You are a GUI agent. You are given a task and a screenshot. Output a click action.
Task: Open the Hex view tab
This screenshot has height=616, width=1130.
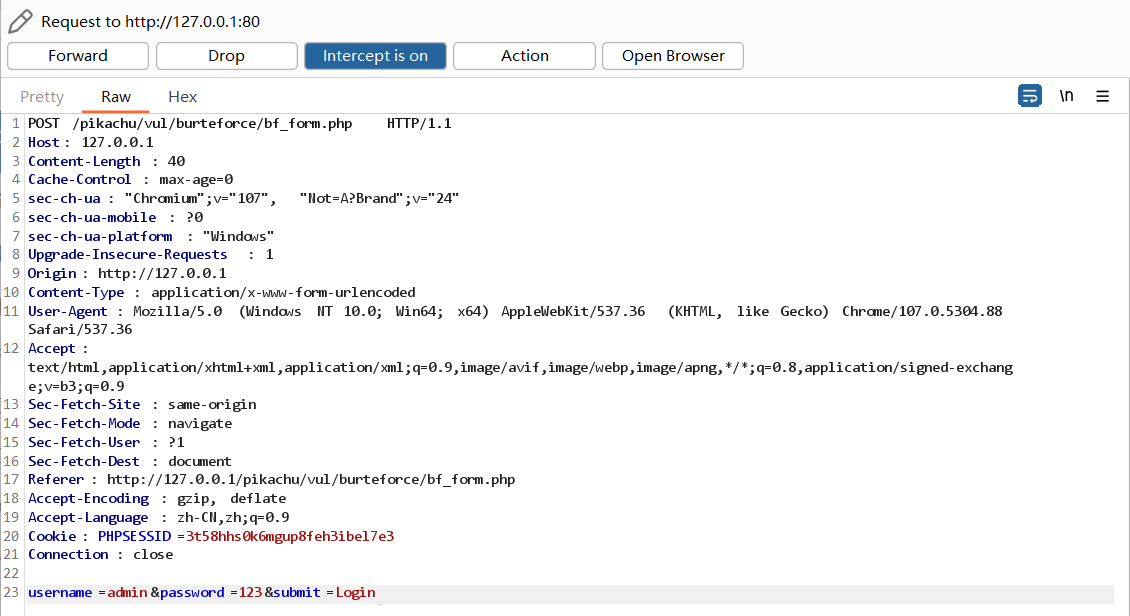point(182,97)
